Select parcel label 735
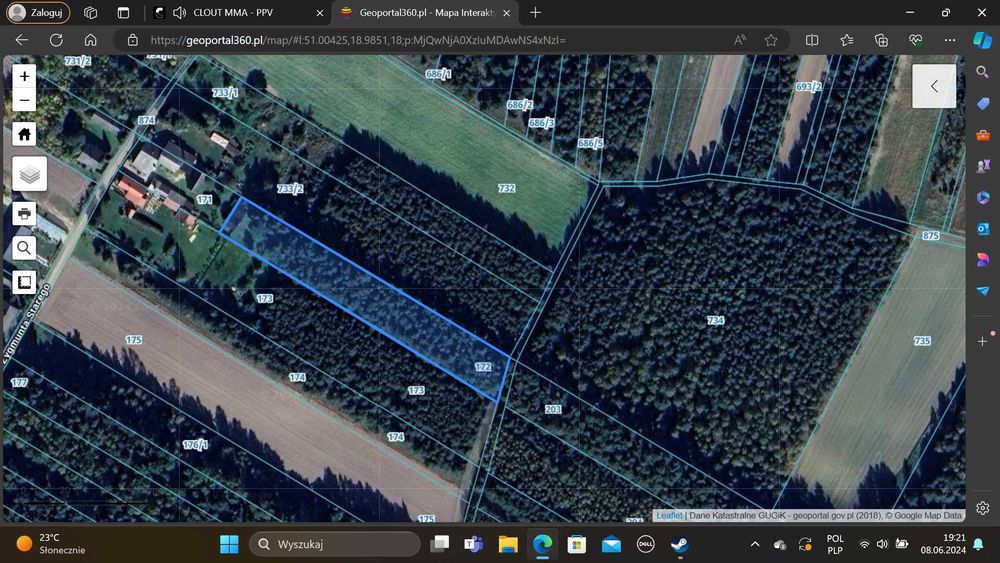1000x563 pixels. pos(922,341)
